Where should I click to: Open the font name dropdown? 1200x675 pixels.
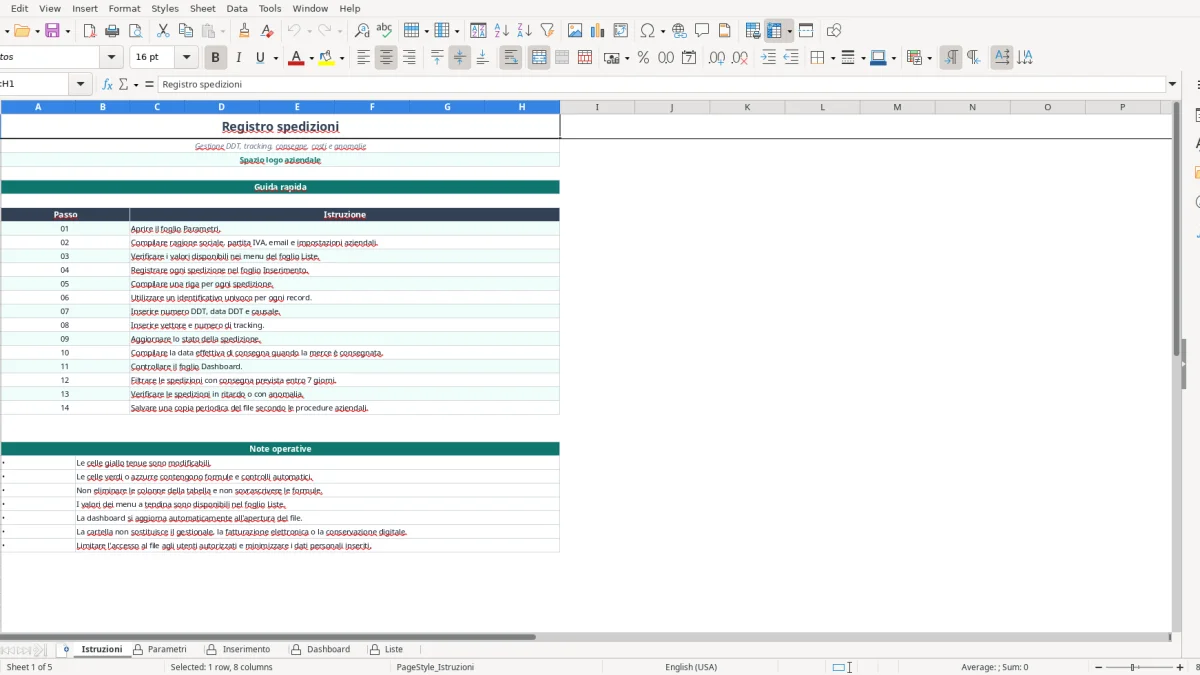click(x=112, y=58)
